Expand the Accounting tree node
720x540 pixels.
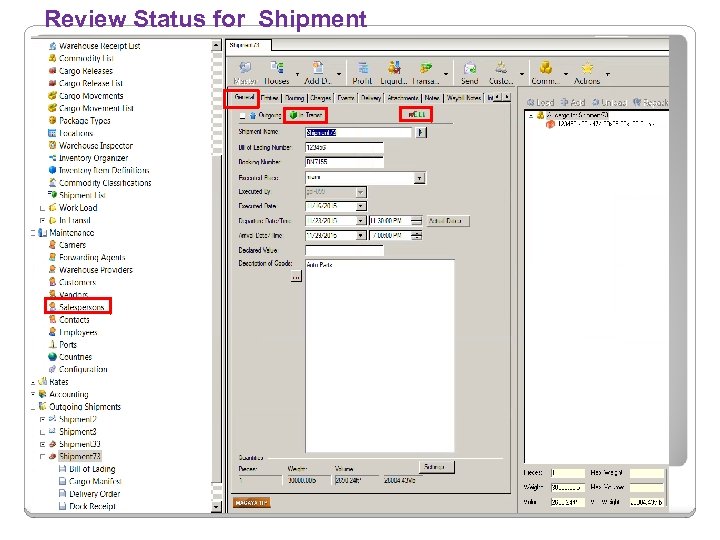33,394
